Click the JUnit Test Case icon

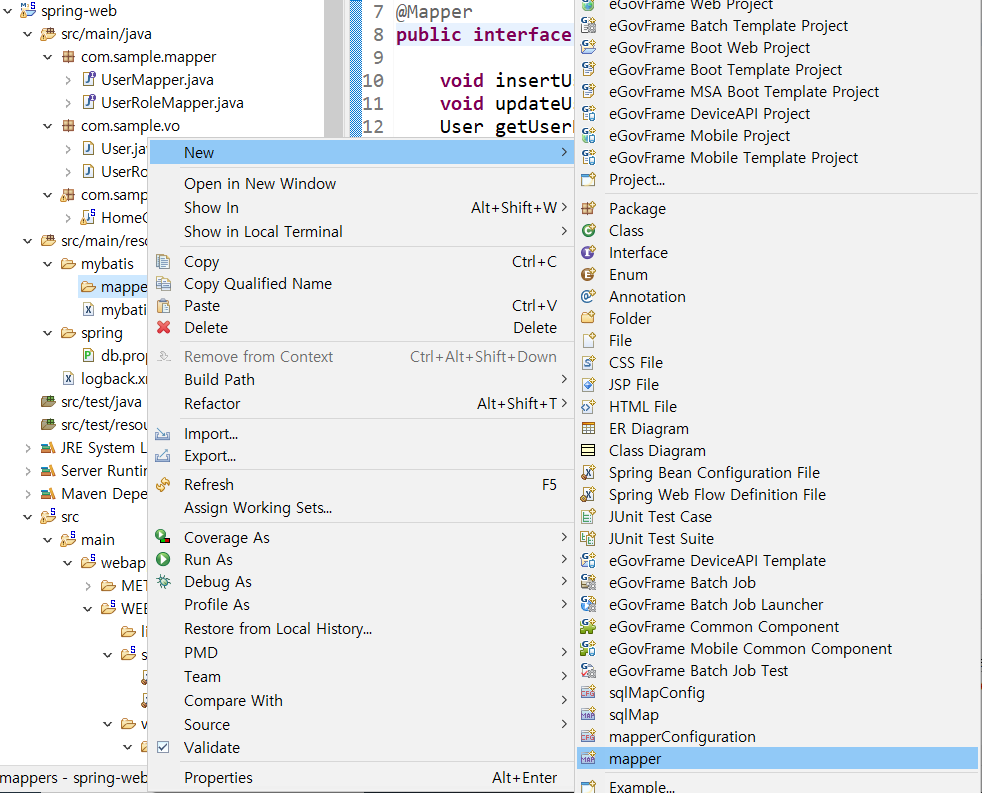588,517
